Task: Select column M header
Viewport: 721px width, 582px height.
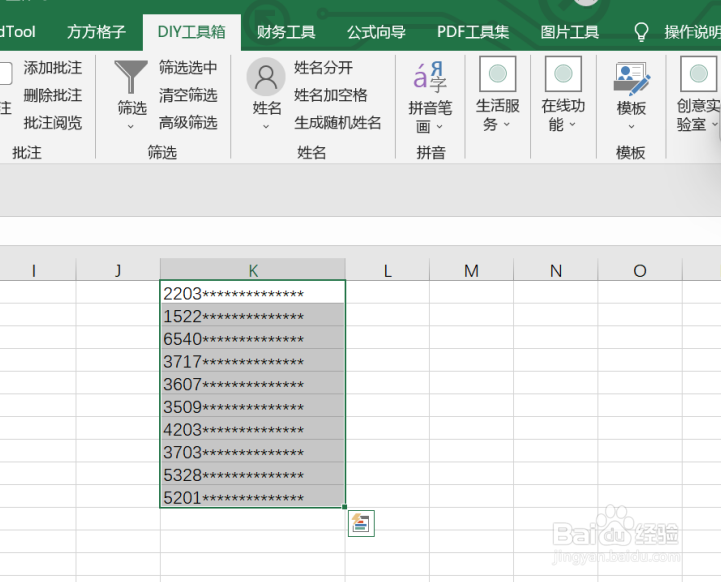Action: pos(471,270)
